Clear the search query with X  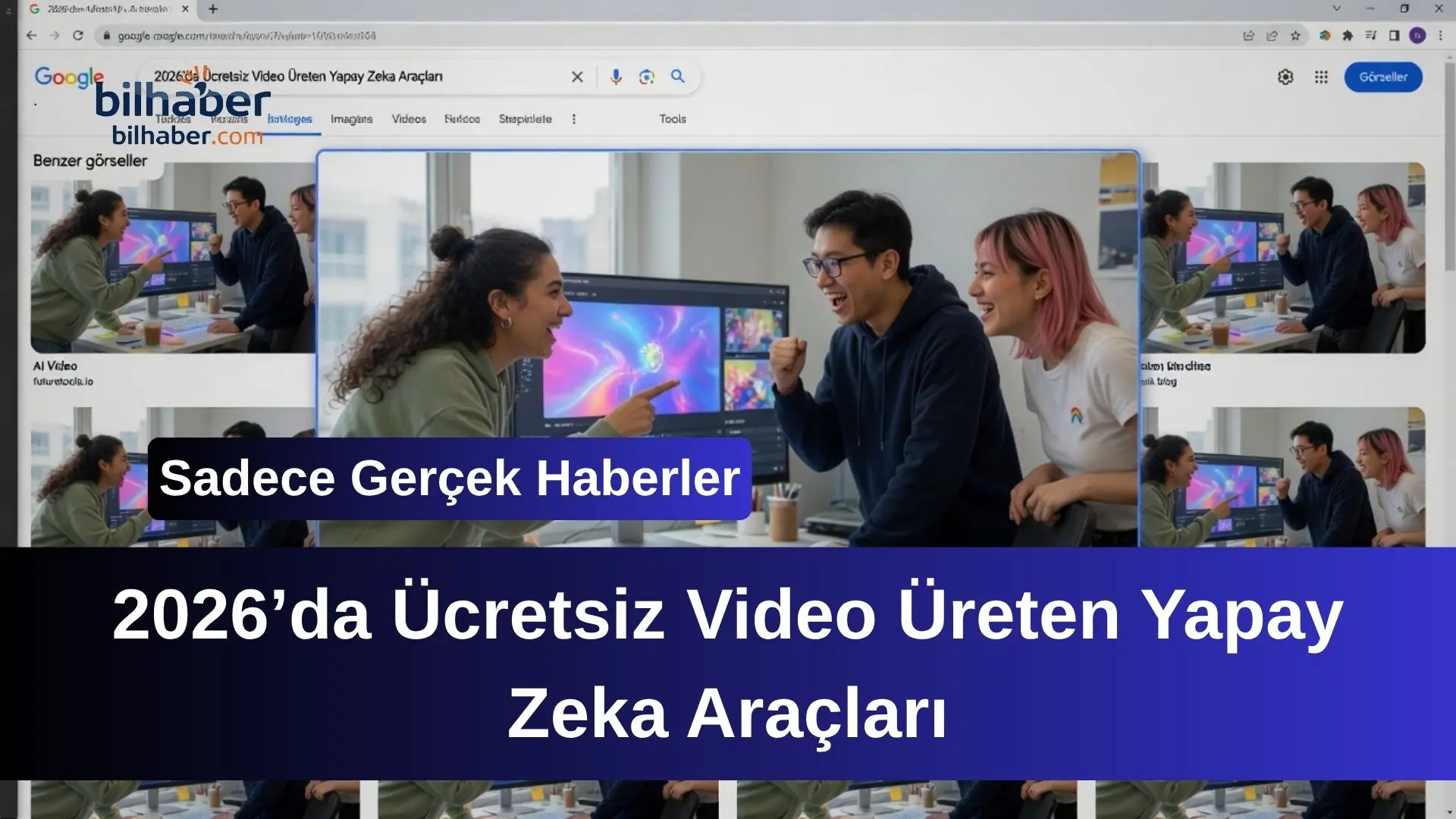pyautogui.click(x=577, y=77)
